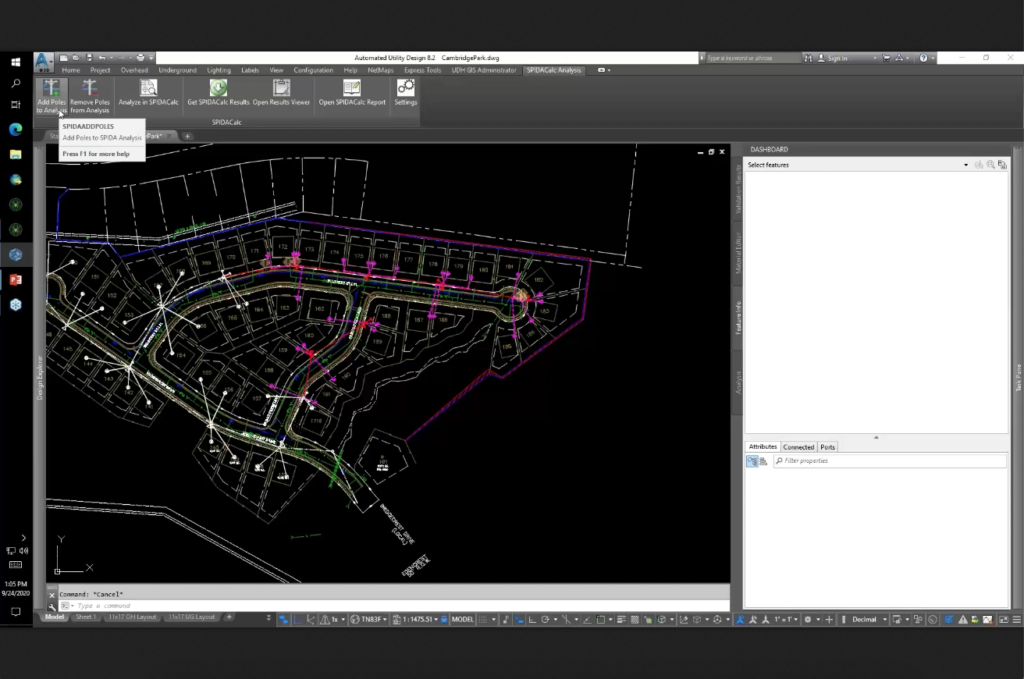The width and height of the screenshot is (1024, 679).
Task: Open the NetMaps ribbon tab
Action: 380,70
